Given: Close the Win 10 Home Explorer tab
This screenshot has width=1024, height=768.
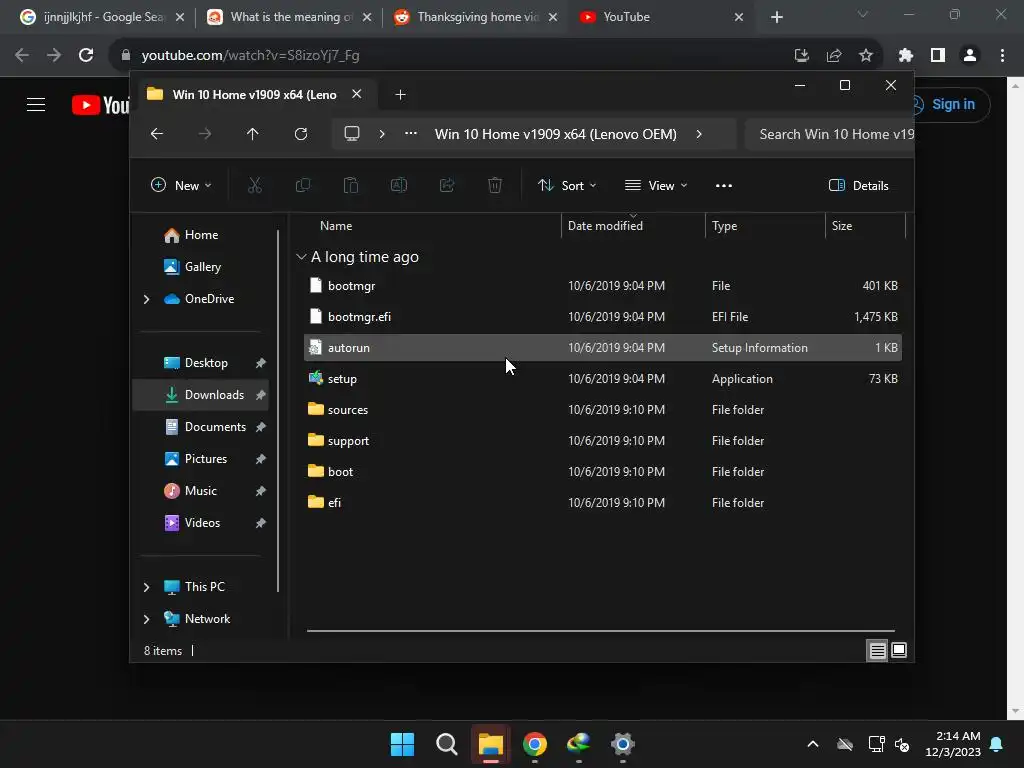Looking at the screenshot, I should pyautogui.click(x=357, y=94).
